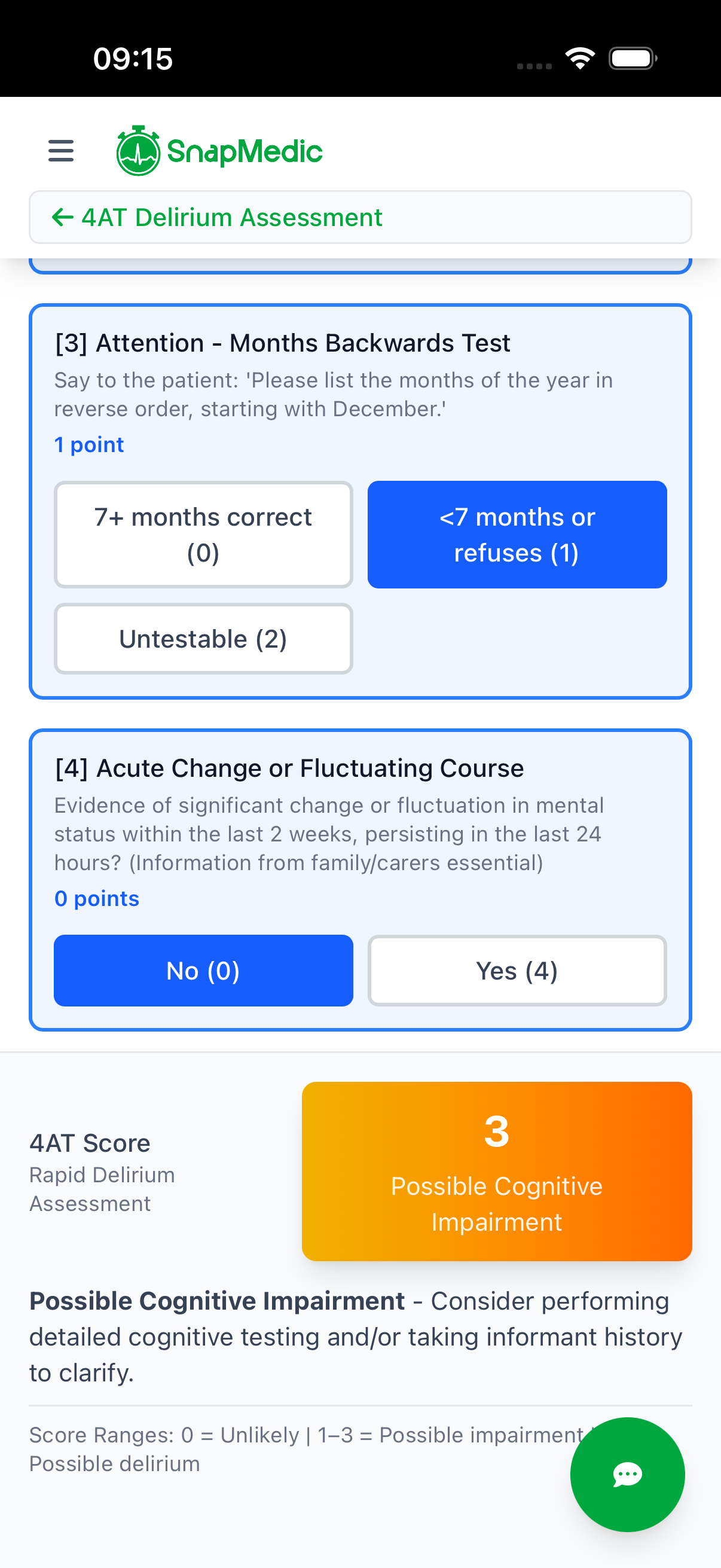Tap the clock time in status bar
The image size is (721, 1568).
[x=133, y=59]
